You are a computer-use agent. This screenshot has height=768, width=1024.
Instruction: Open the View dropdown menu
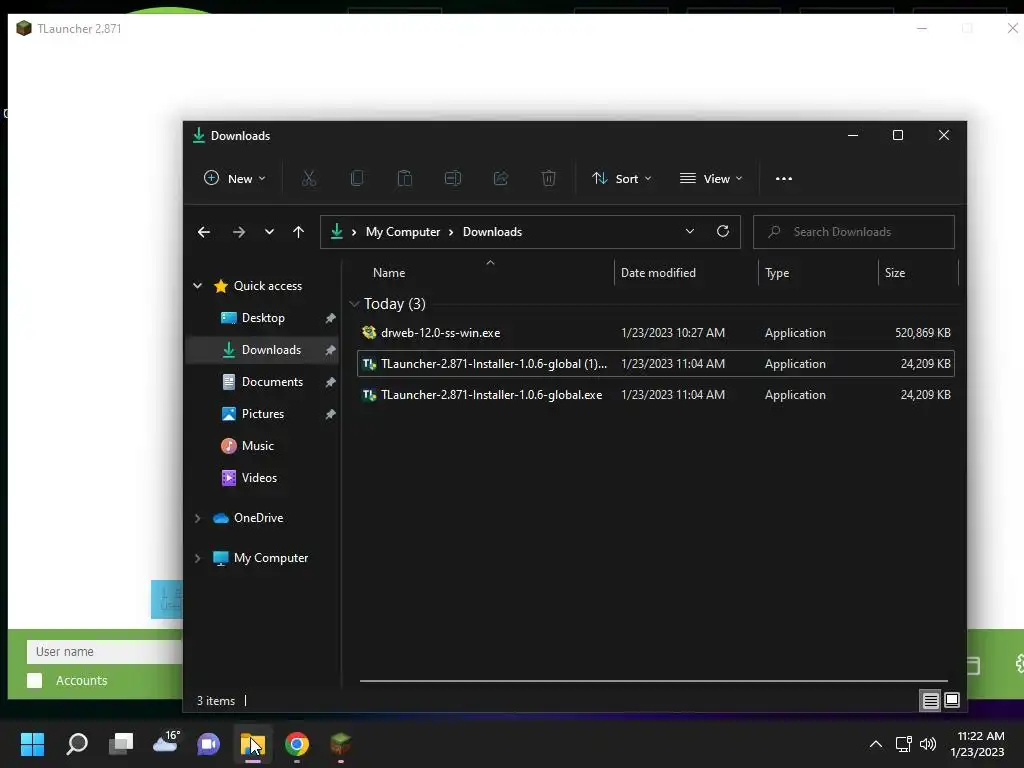tap(711, 178)
